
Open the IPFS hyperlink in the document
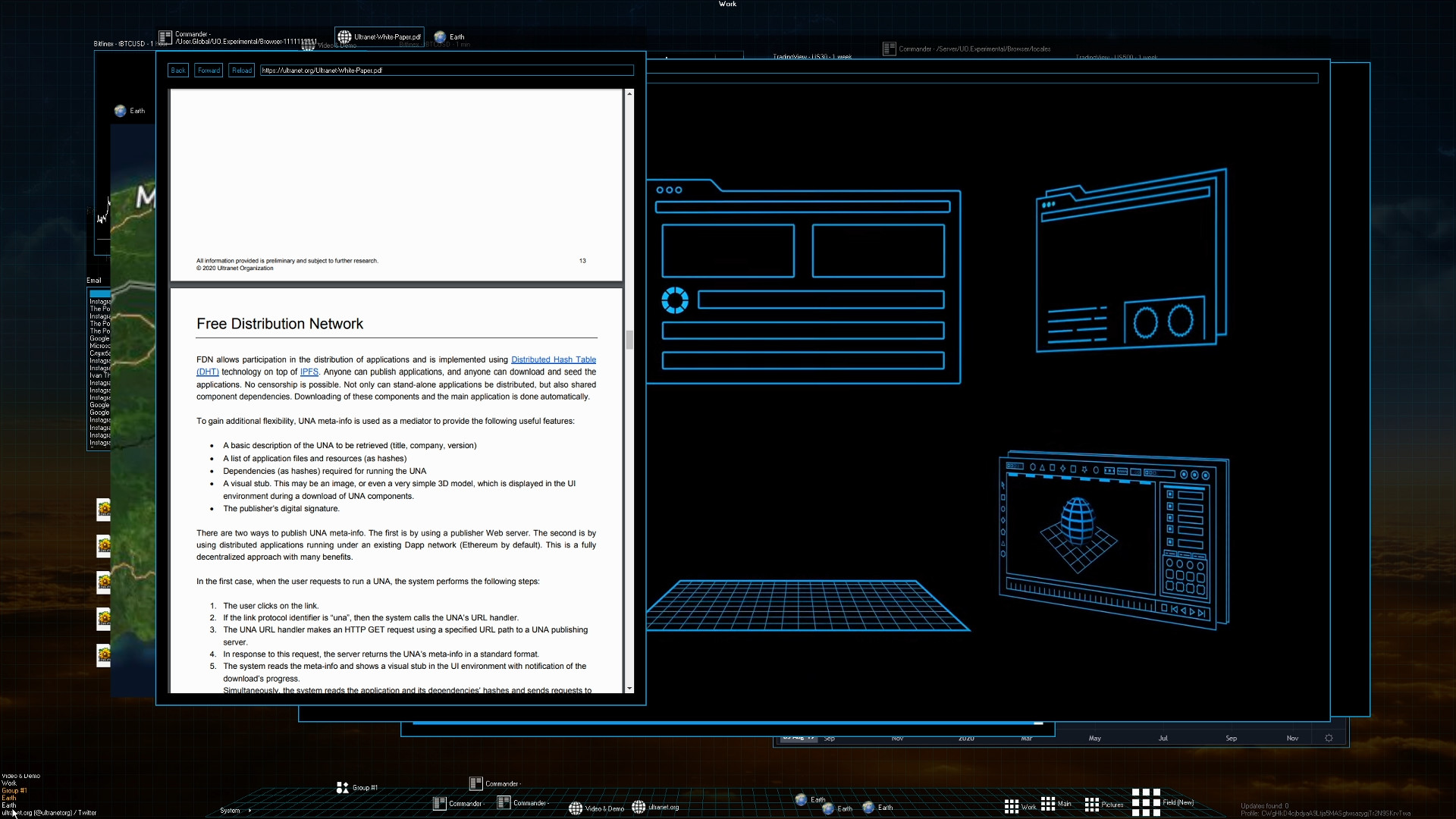tap(309, 372)
